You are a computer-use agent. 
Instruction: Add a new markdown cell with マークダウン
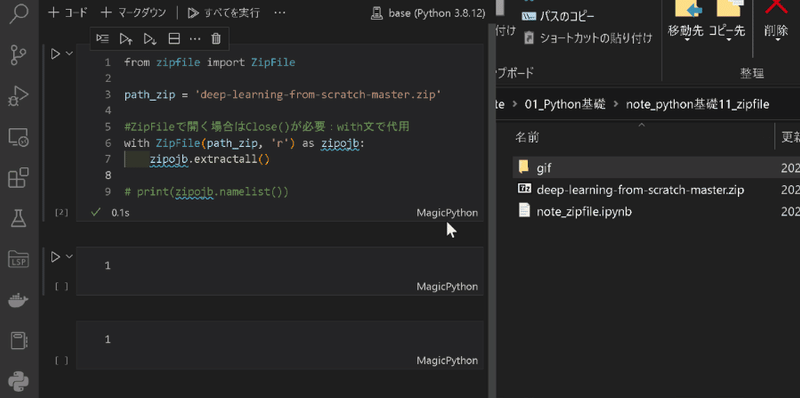click(133, 13)
